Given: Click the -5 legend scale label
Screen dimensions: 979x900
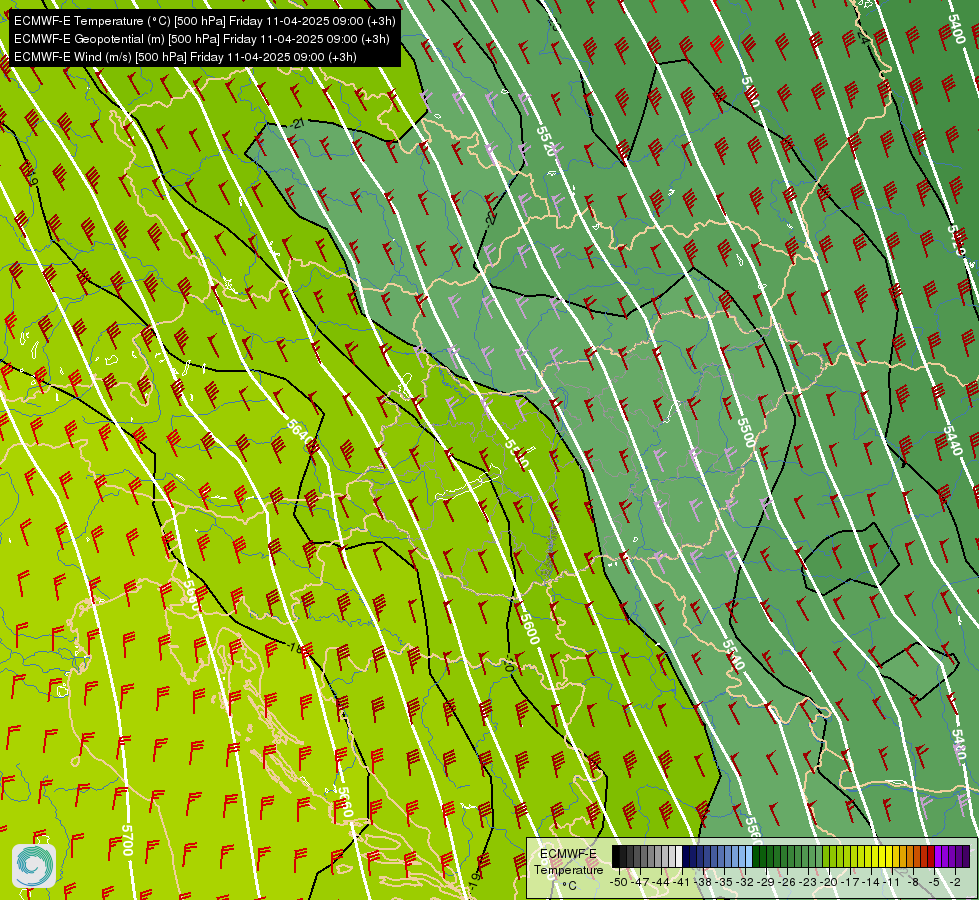Looking at the screenshot, I should point(933,883).
